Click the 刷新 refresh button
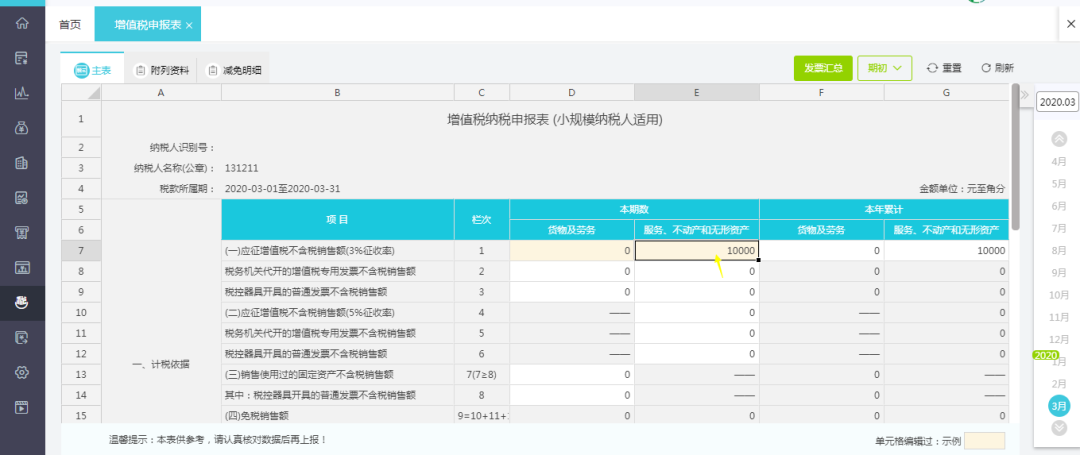 point(997,68)
